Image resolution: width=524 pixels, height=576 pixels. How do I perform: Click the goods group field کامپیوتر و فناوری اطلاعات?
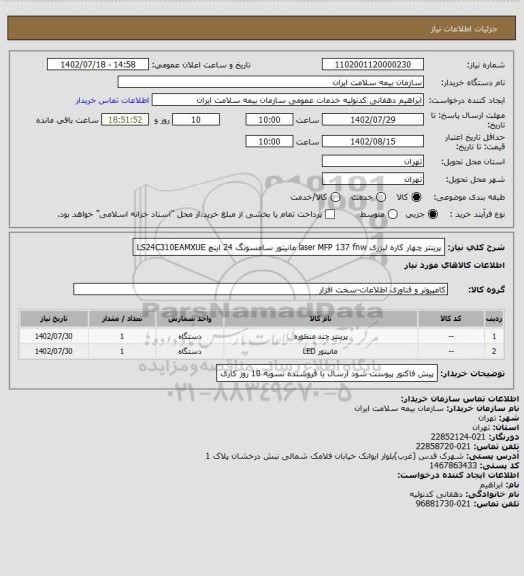(x=260, y=289)
